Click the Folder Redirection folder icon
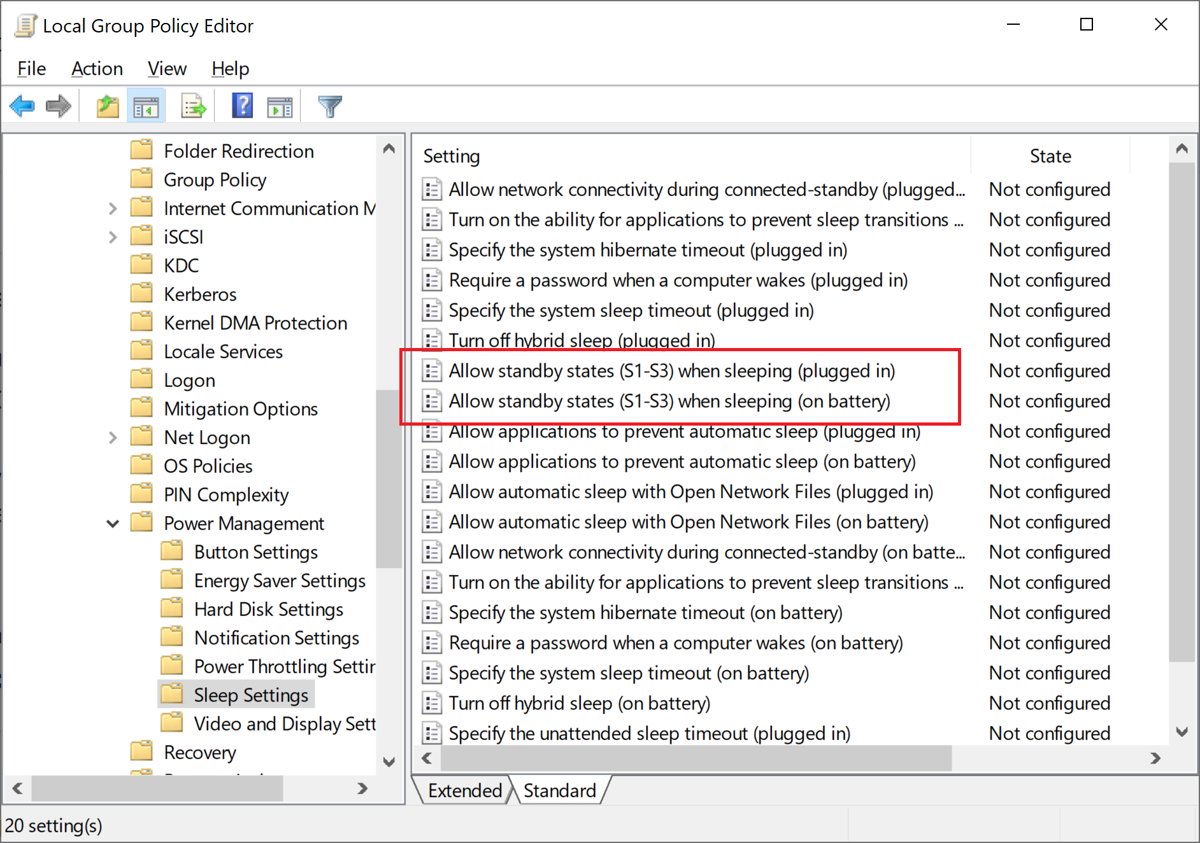The image size is (1200, 843). tap(143, 151)
